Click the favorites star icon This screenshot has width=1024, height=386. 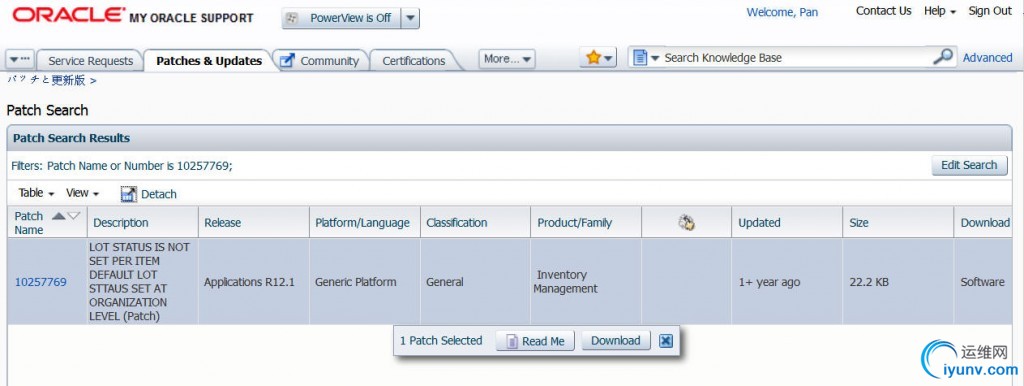593,57
